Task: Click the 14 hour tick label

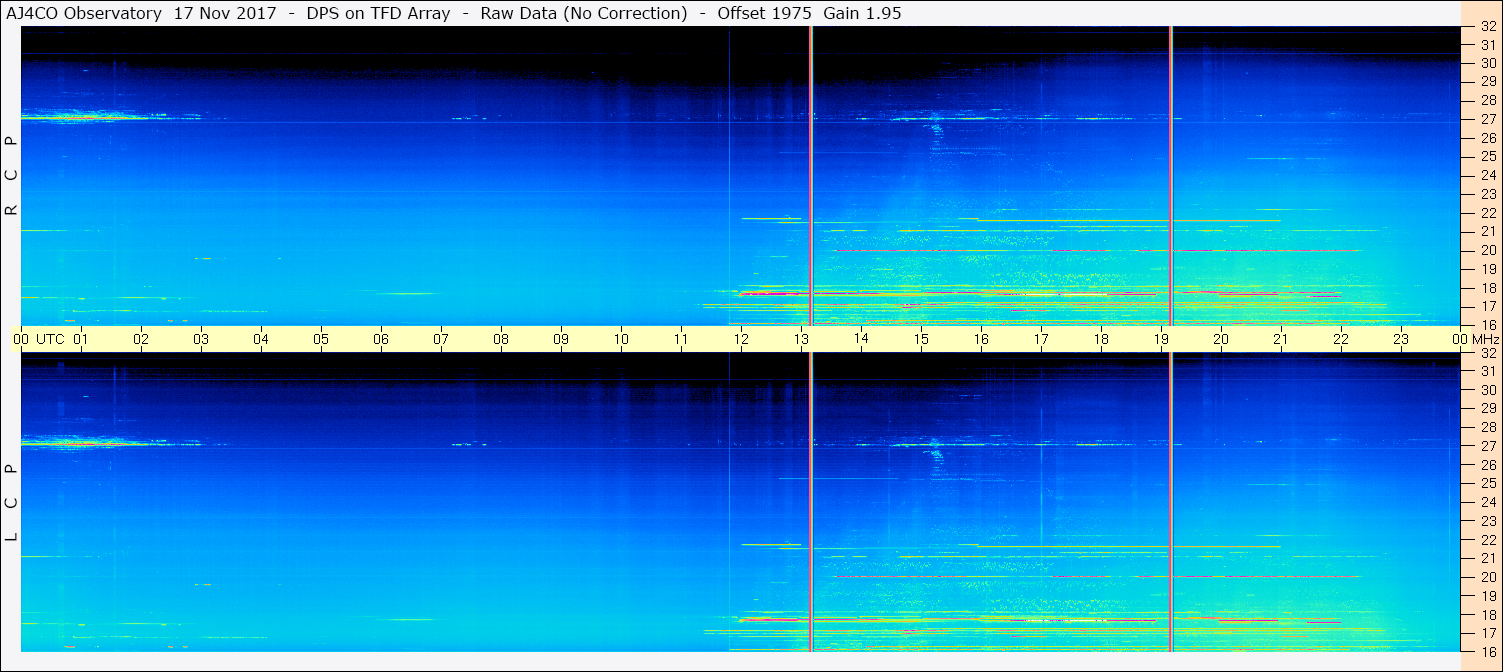Action: click(x=861, y=339)
